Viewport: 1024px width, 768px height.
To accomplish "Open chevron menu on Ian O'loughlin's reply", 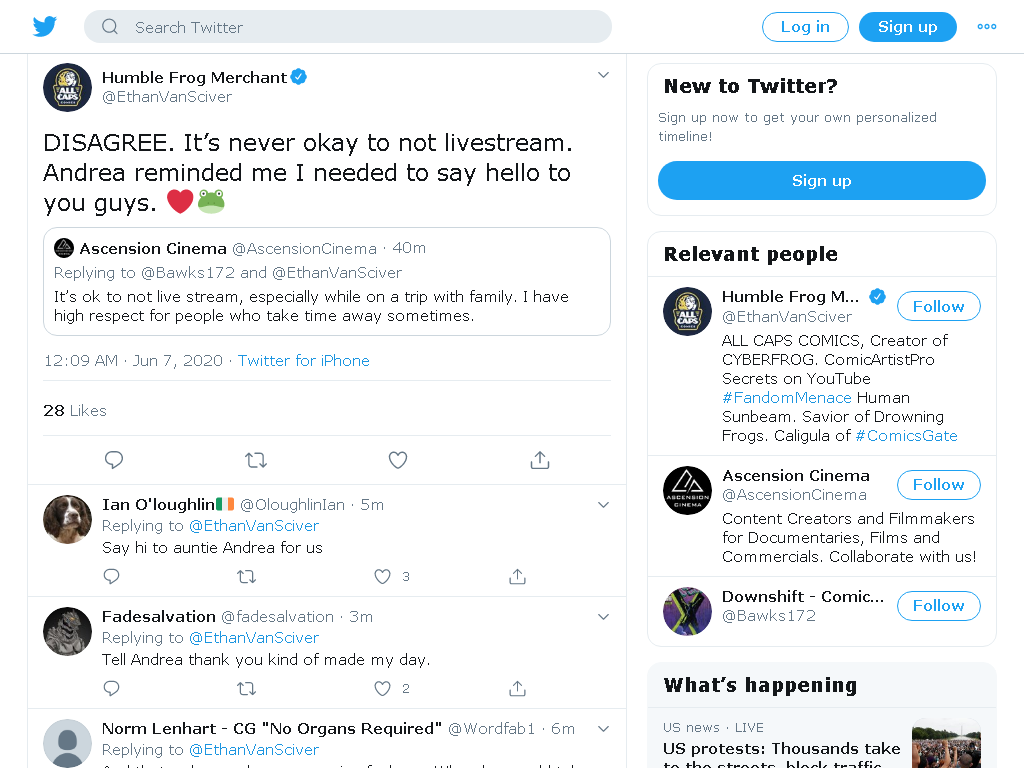I will [603, 505].
